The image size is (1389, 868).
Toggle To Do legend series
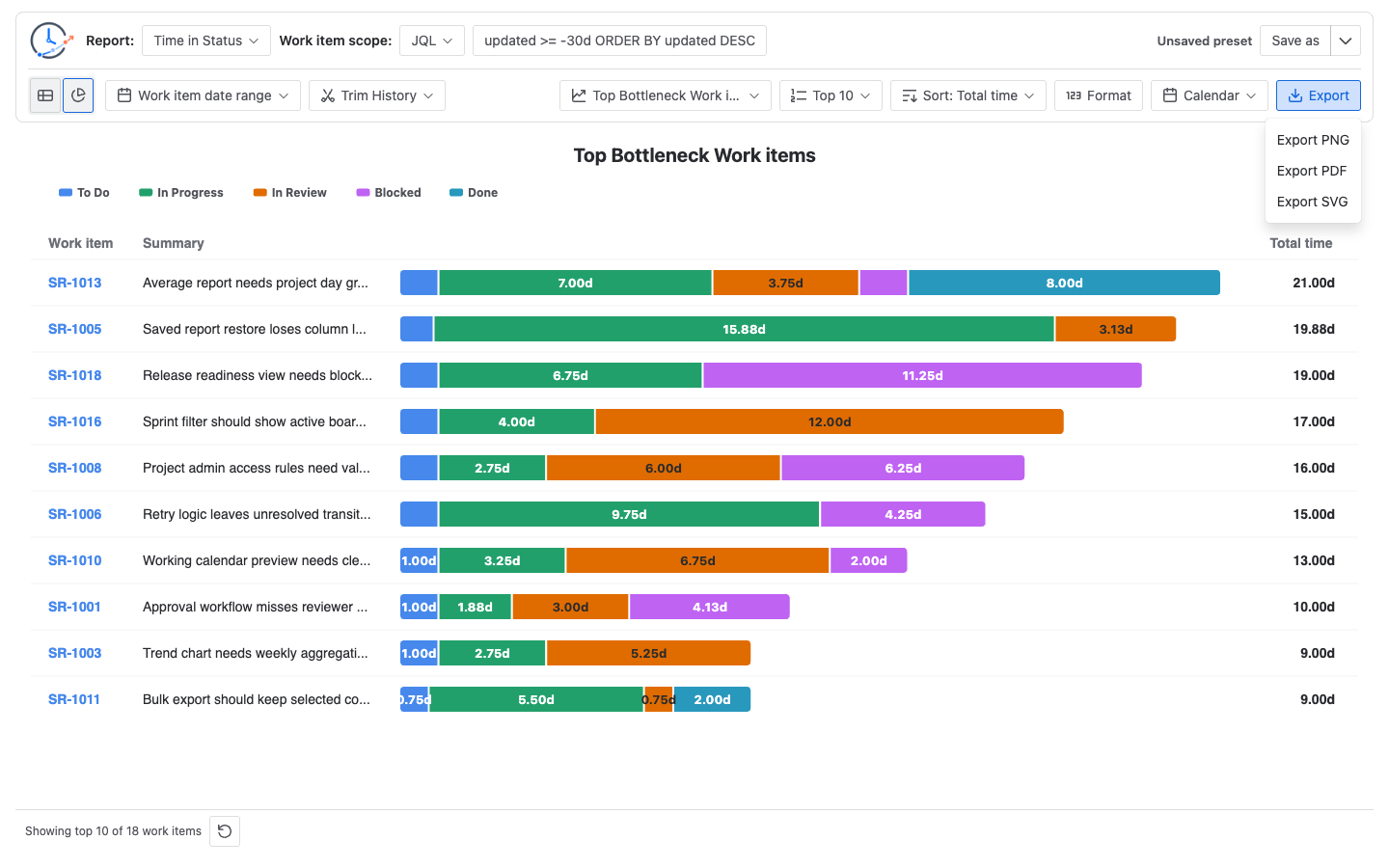coord(84,193)
